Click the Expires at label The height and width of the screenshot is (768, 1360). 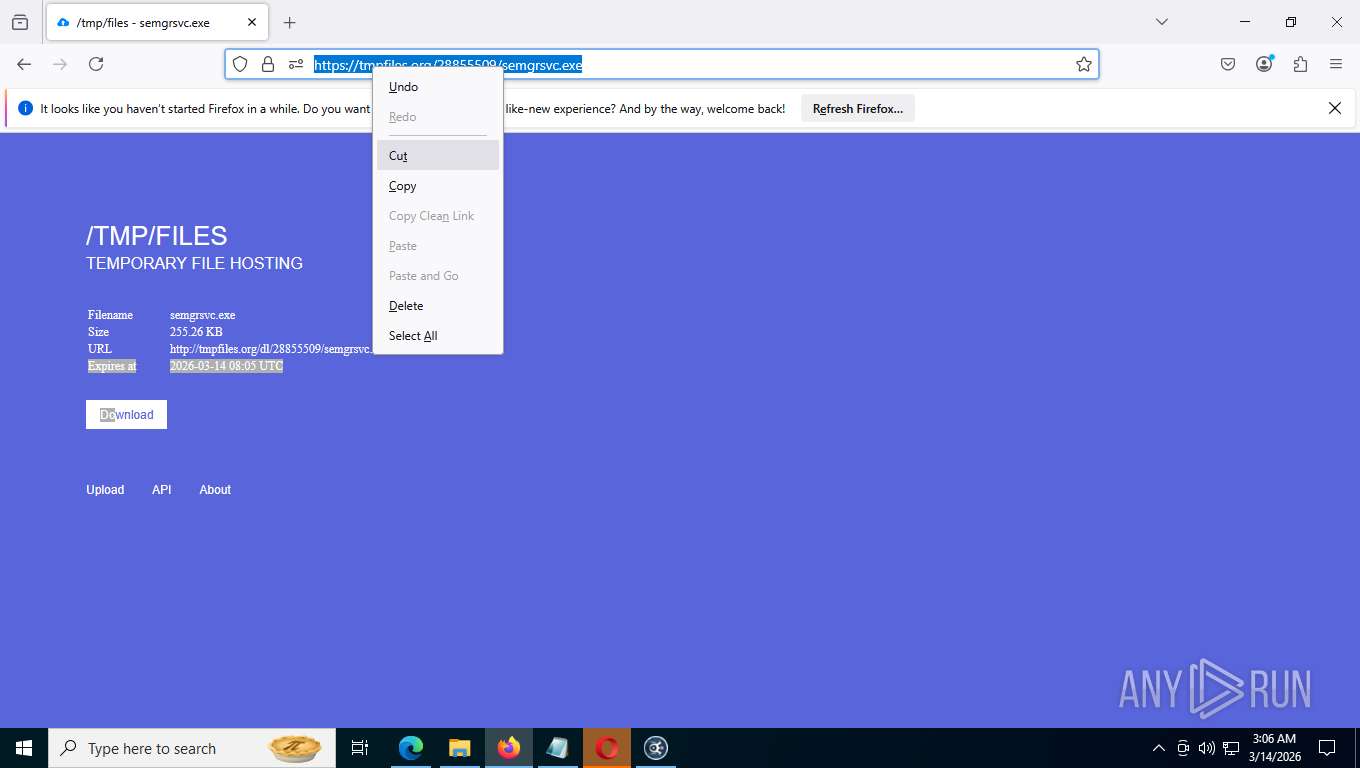coord(112,366)
